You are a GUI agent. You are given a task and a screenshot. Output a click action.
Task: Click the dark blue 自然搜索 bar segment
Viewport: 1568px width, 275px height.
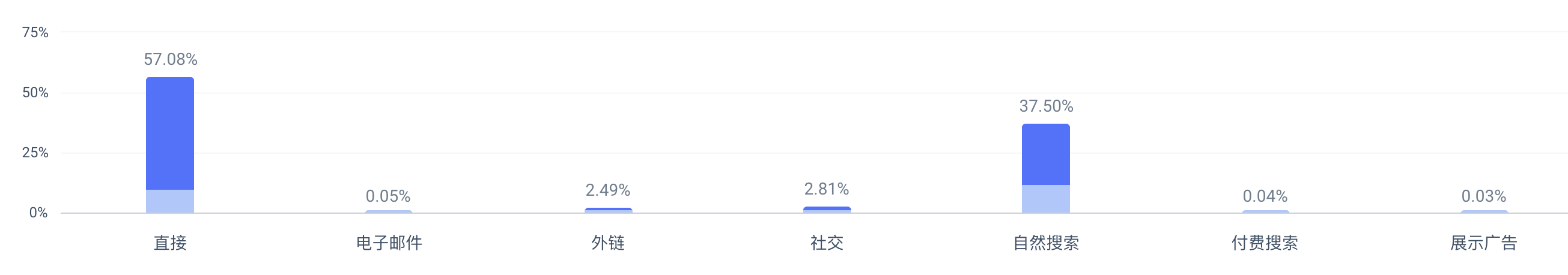tap(1046, 154)
